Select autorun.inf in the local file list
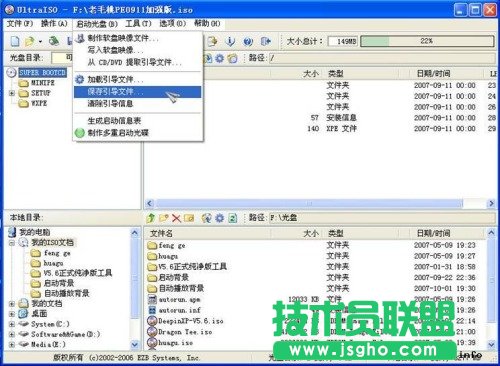This screenshot has height=366, width=500. [x=179, y=310]
